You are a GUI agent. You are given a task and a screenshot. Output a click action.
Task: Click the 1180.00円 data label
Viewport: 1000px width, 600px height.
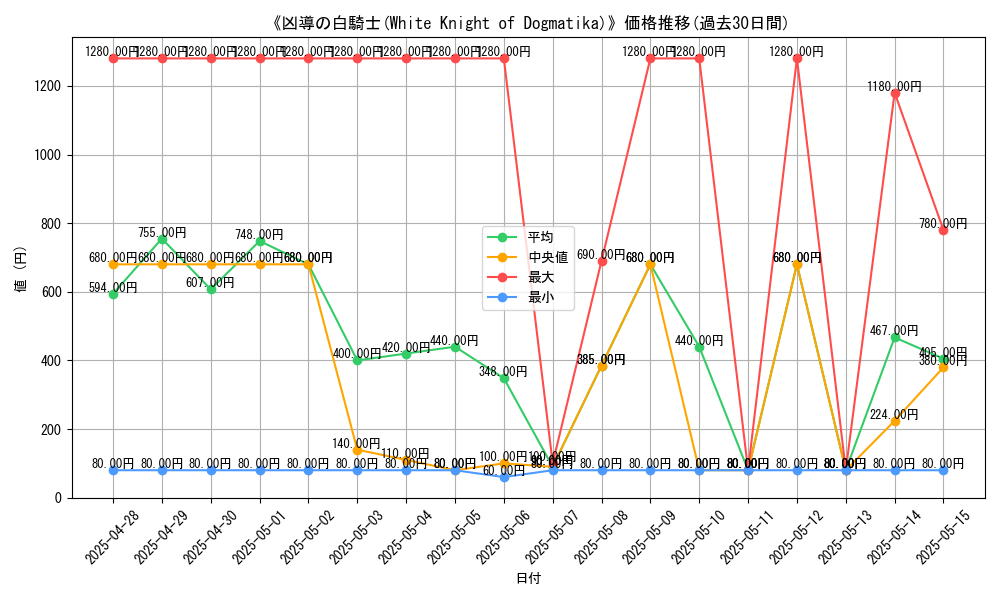[895, 86]
